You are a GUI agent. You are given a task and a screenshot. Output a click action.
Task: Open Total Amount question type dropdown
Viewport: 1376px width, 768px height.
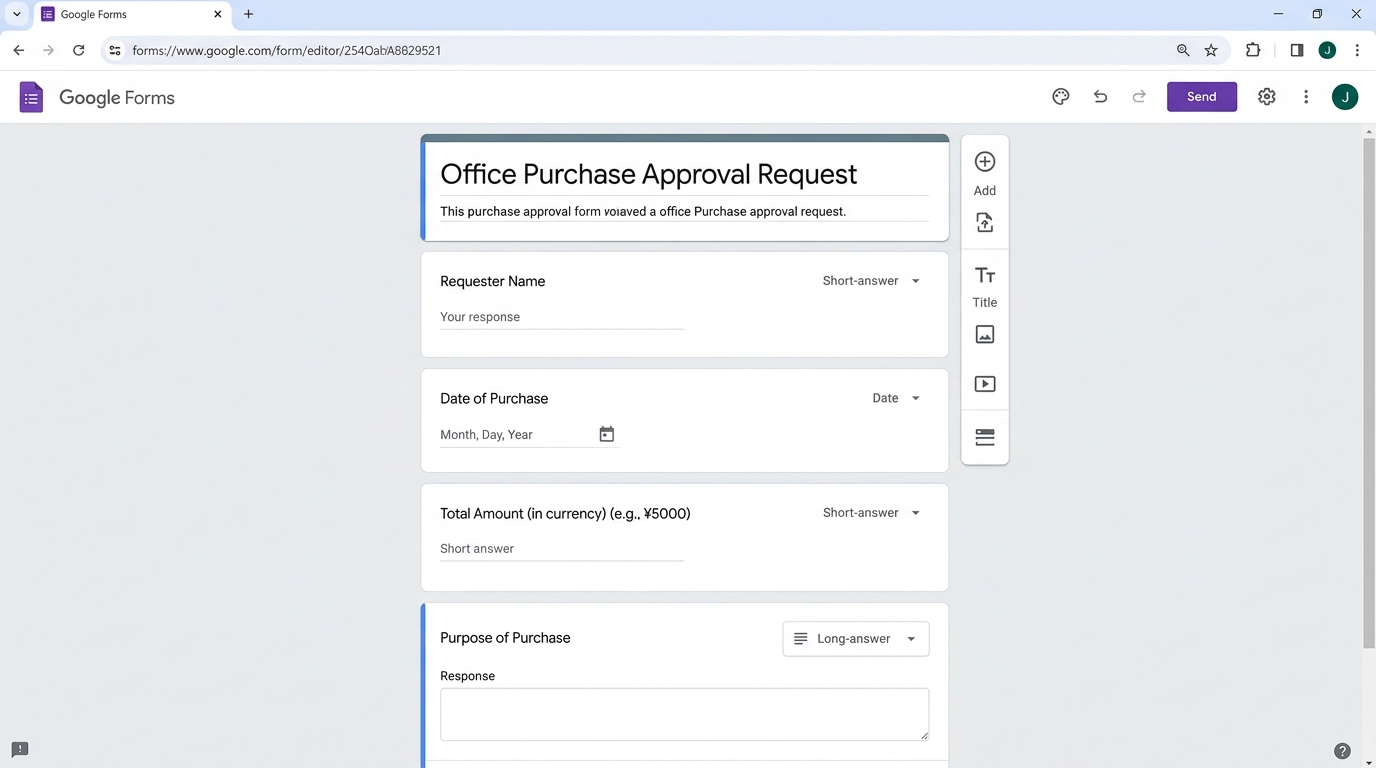tap(871, 513)
